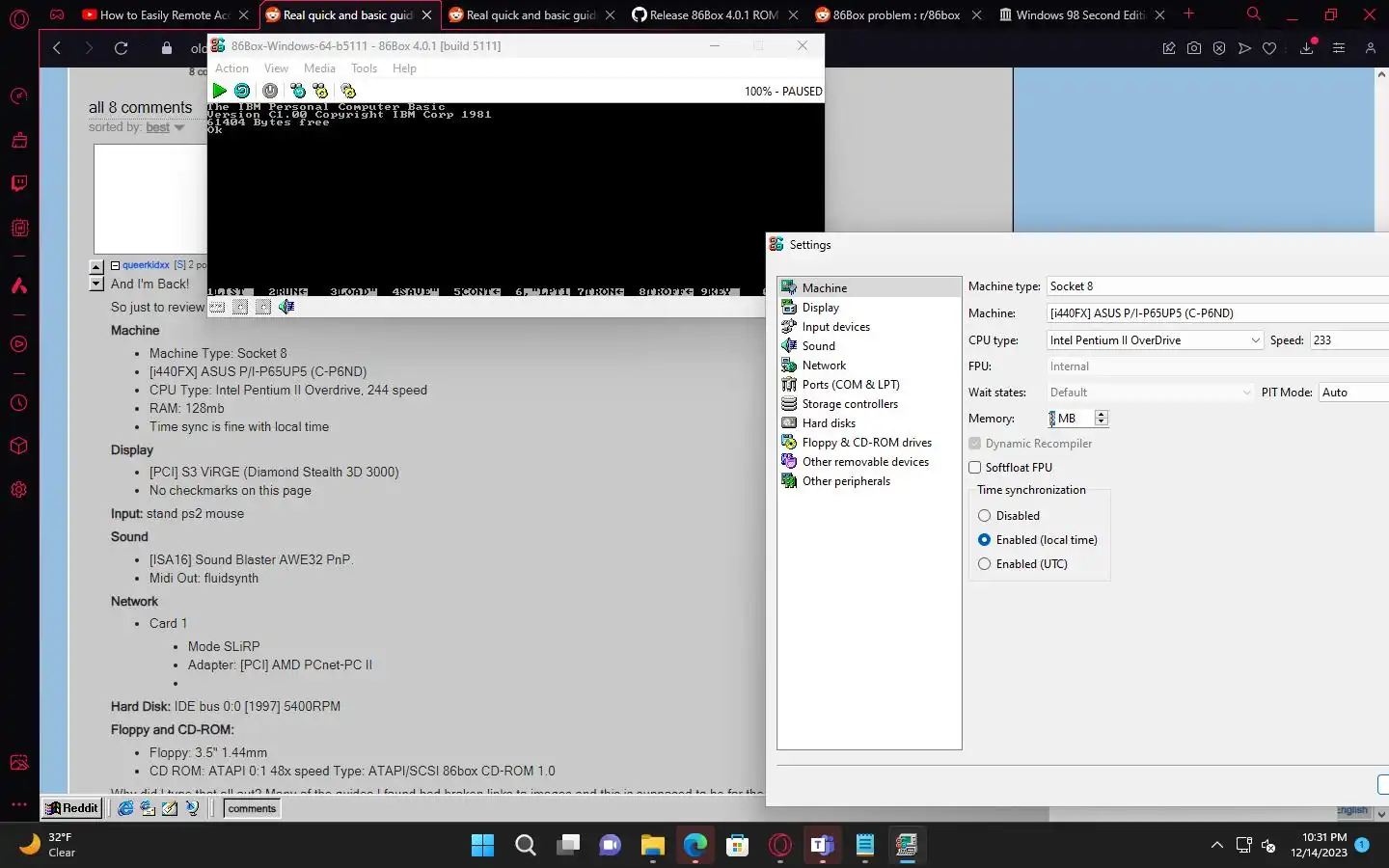The width and height of the screenshot is (1389, 868).
Task: Open the Machine type dropdown
Action: 1217,286
